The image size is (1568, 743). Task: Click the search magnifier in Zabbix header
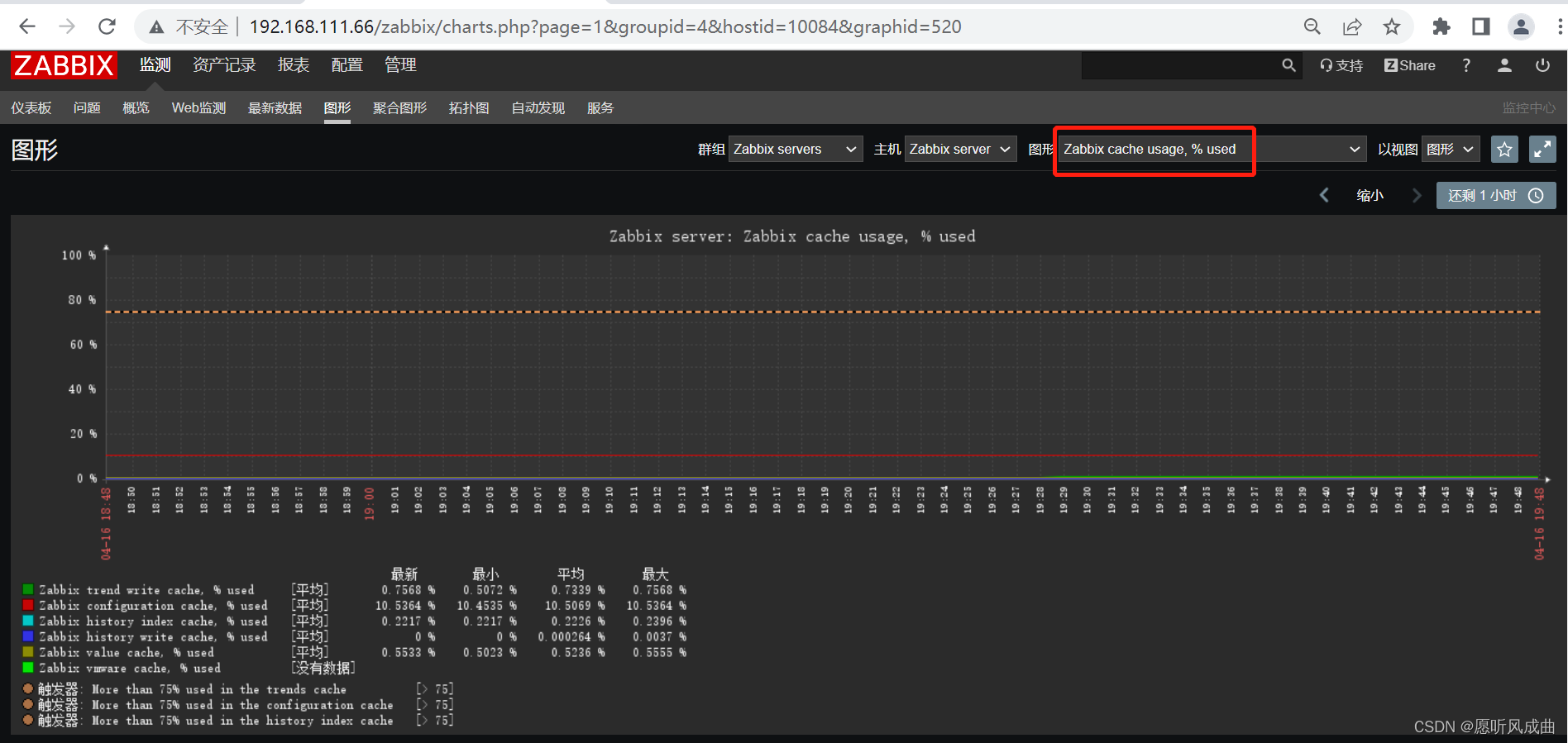[x=1288, y=65]
